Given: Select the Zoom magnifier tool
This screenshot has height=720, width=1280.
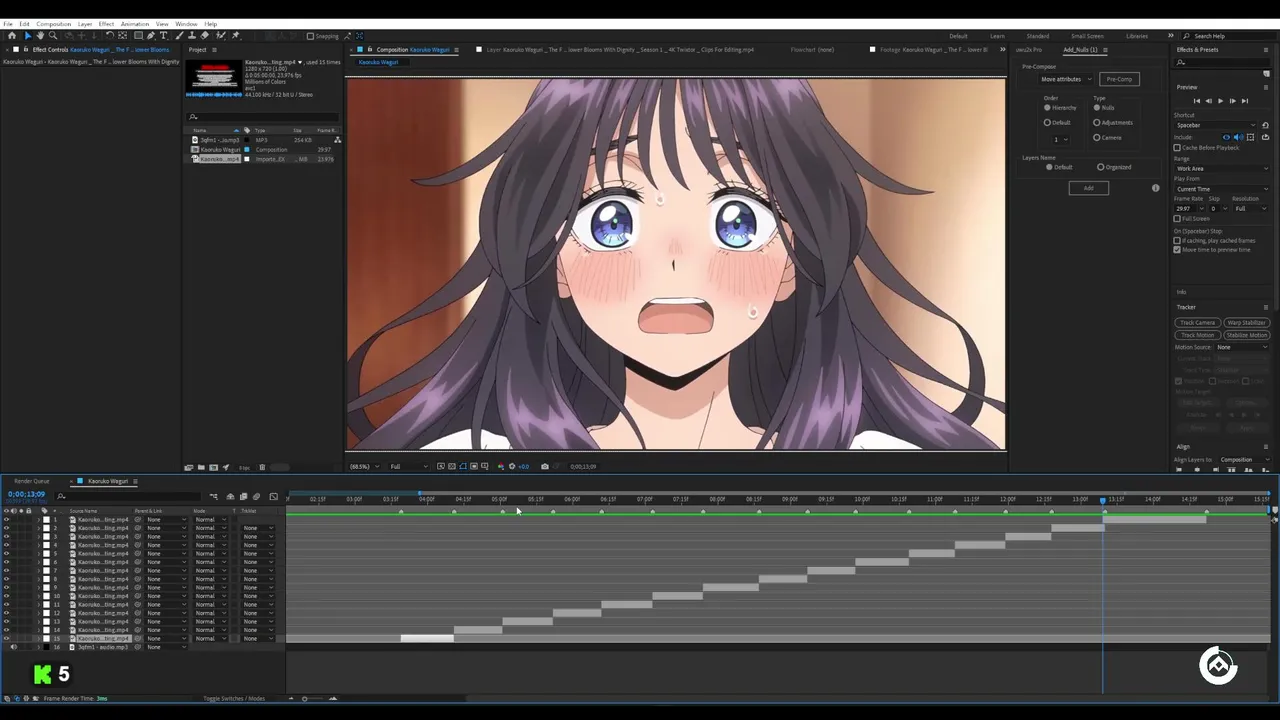Looking at the screenshot, I should pos(53,35).
